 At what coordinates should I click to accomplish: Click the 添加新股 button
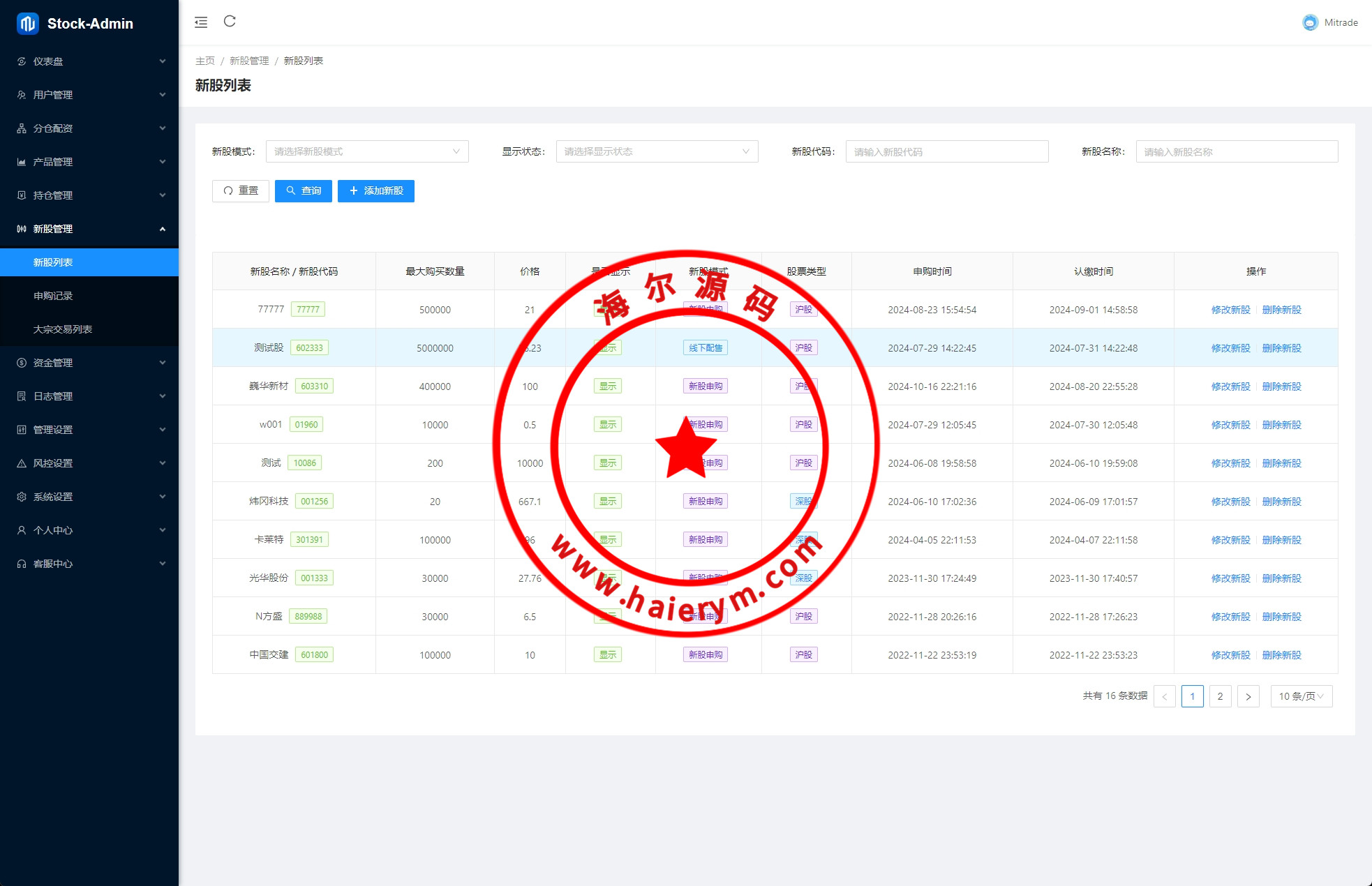tap(375, 191)
